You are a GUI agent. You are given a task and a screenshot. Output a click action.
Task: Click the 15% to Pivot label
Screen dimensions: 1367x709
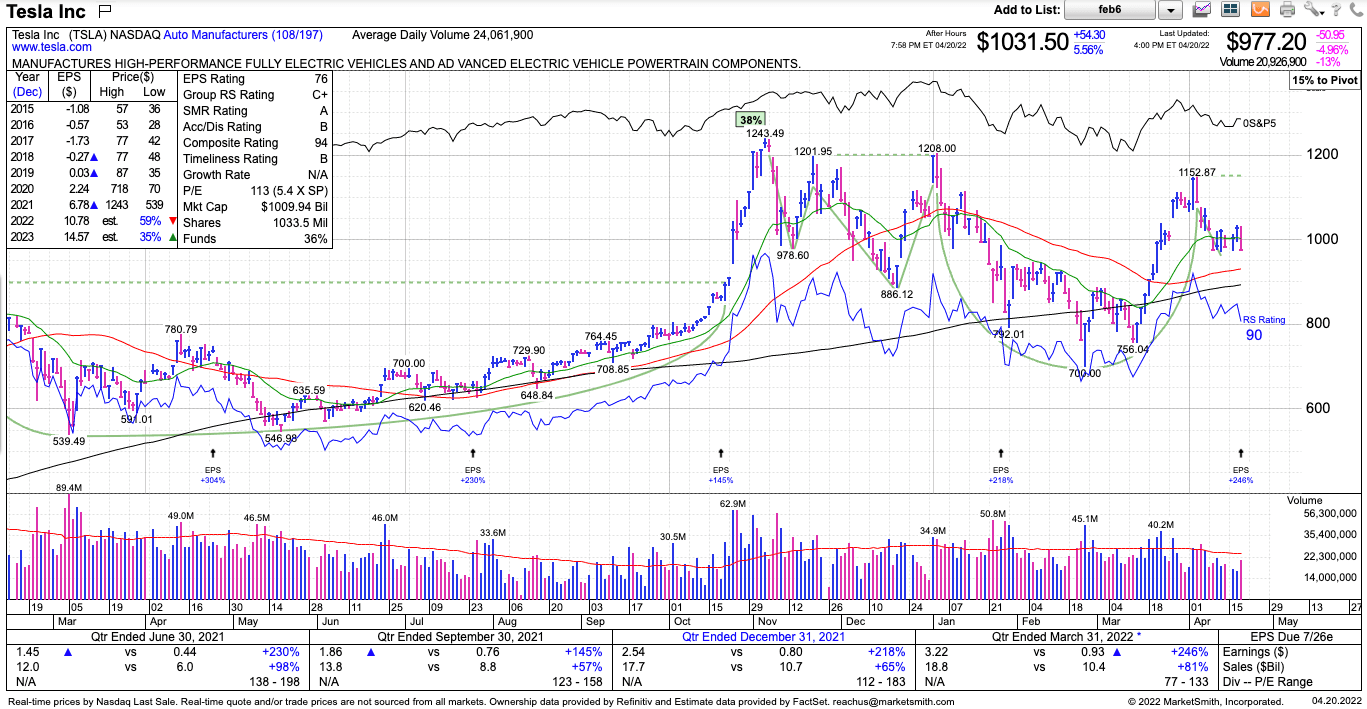(1325, 80)
